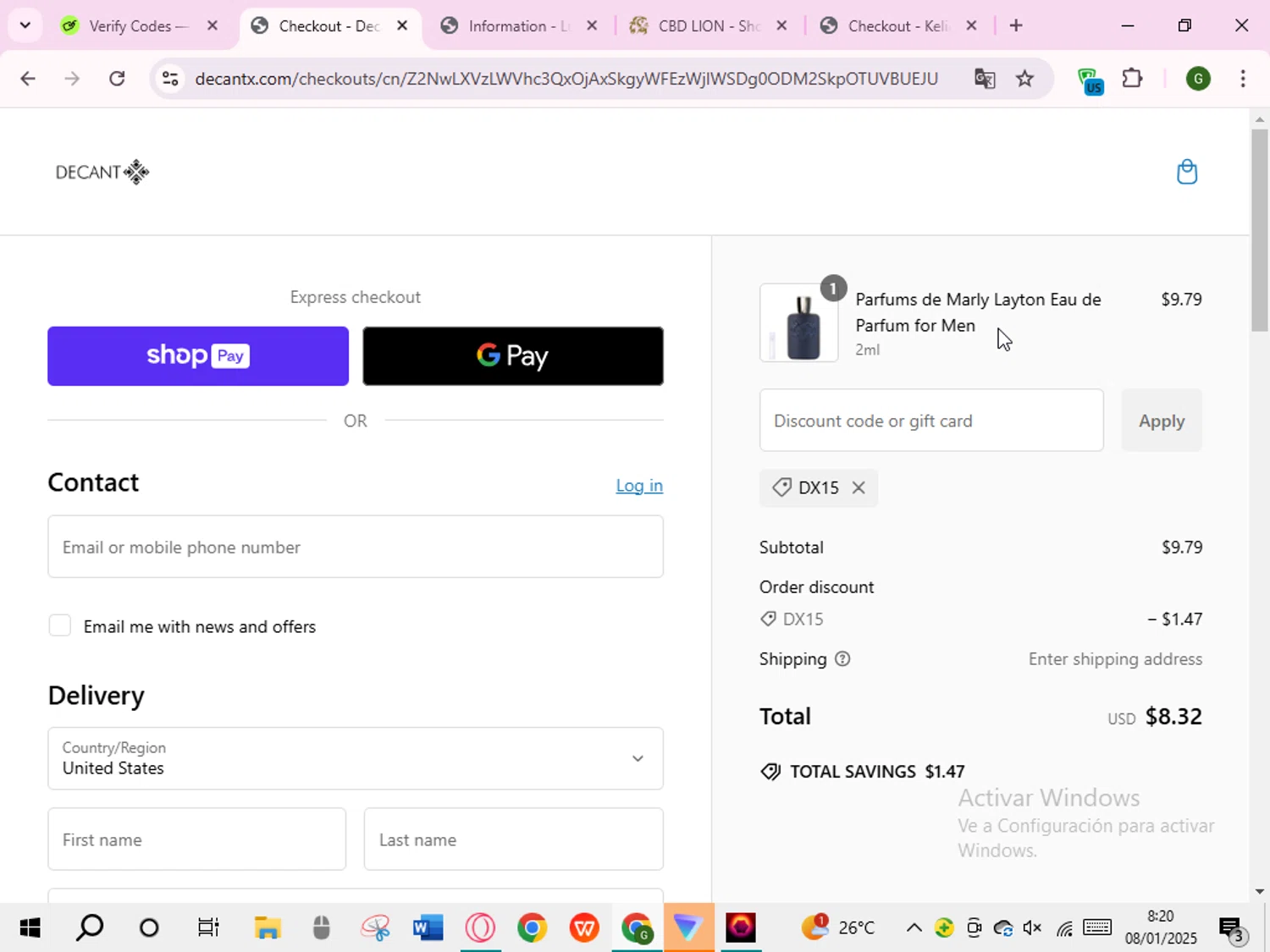
Task: Go back to the previous page
Action: pos(28,79)
